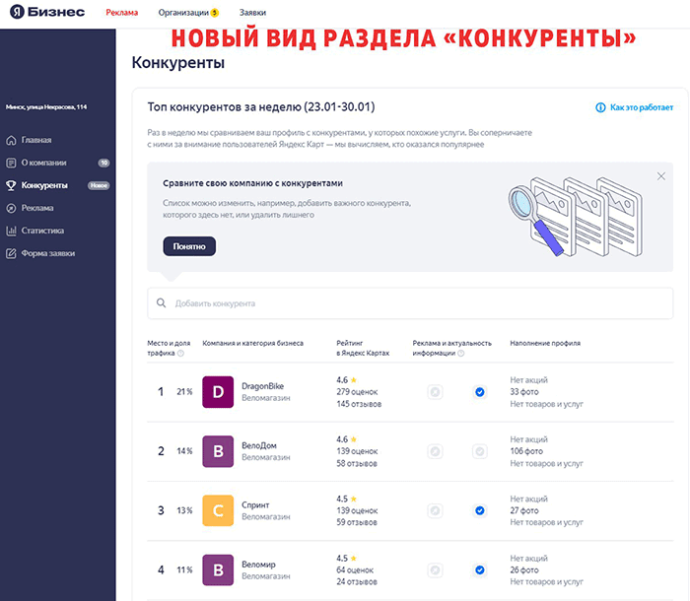Click the 58 отзывов text
Viewport: 690px width, 601px height.
pyautogui.click(x=357, y=463)
